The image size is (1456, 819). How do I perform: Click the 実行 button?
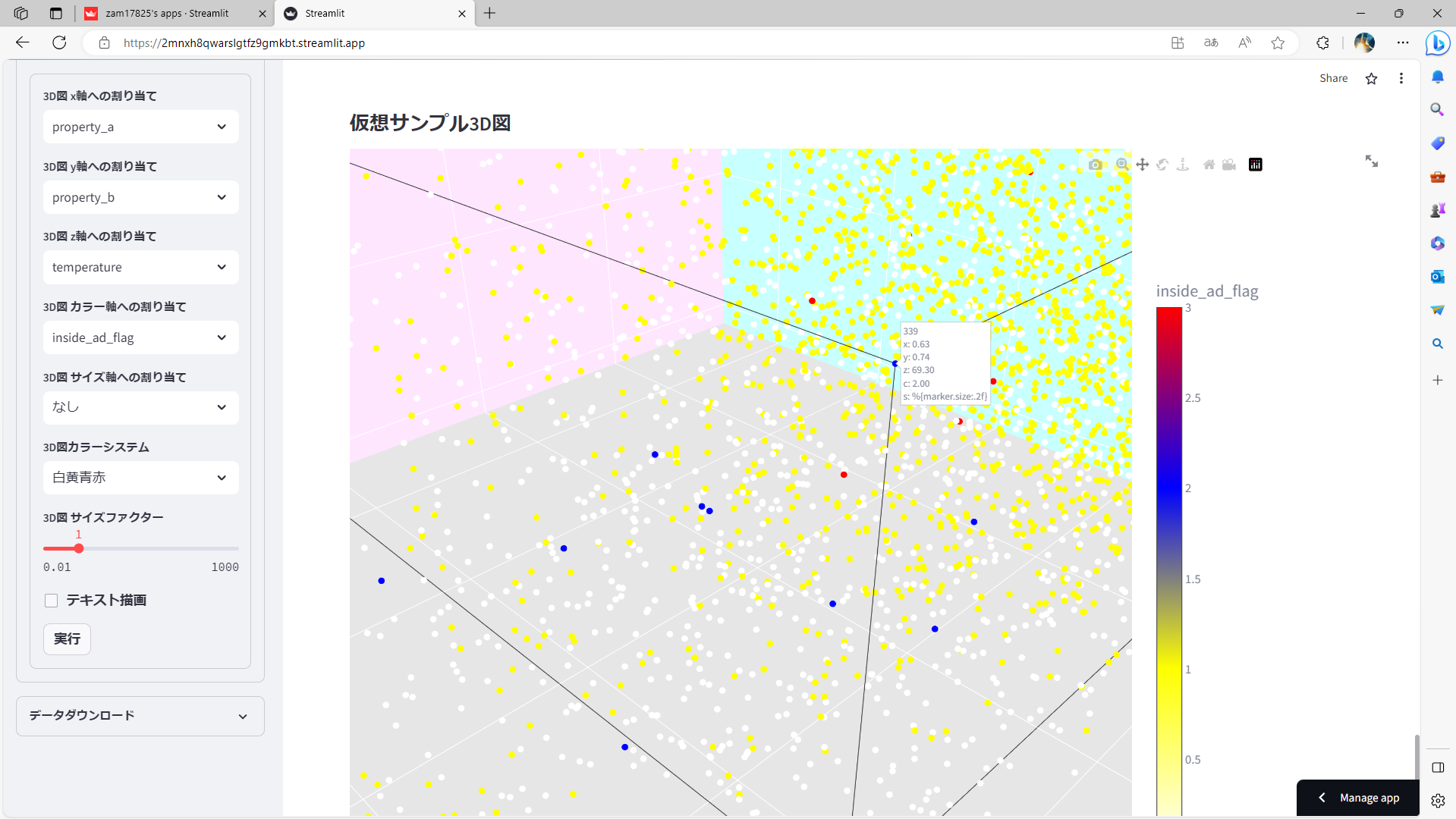click(67, 639)
